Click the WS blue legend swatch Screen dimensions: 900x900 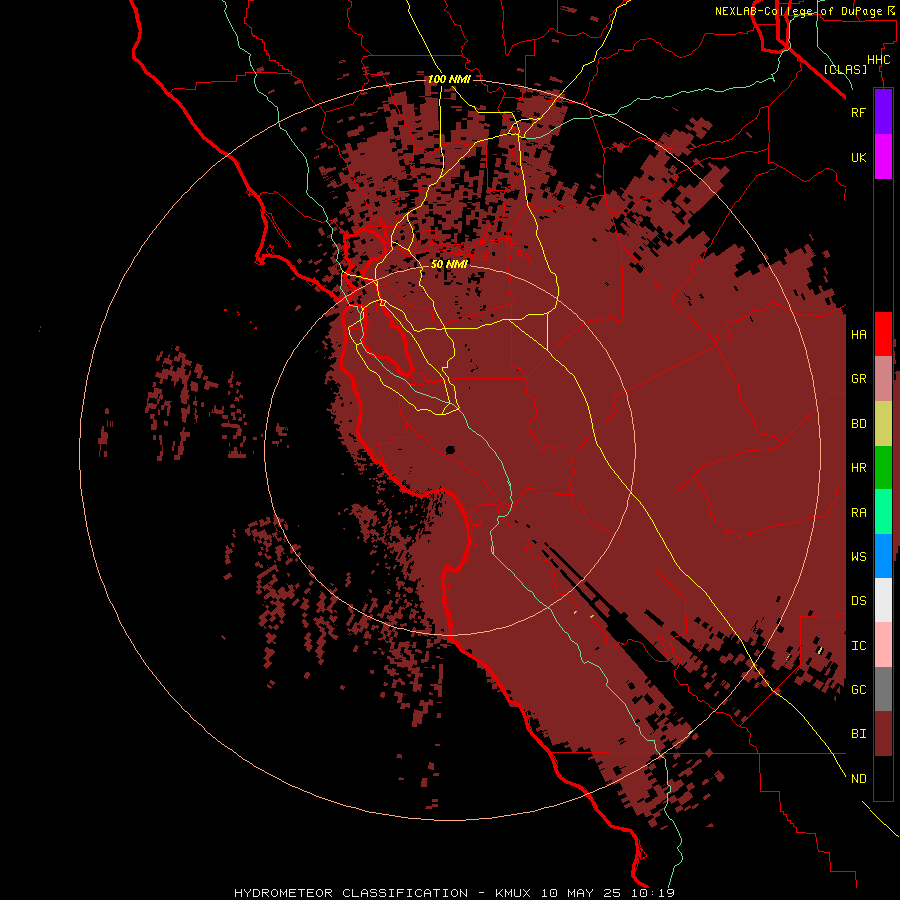coord(883,556)
